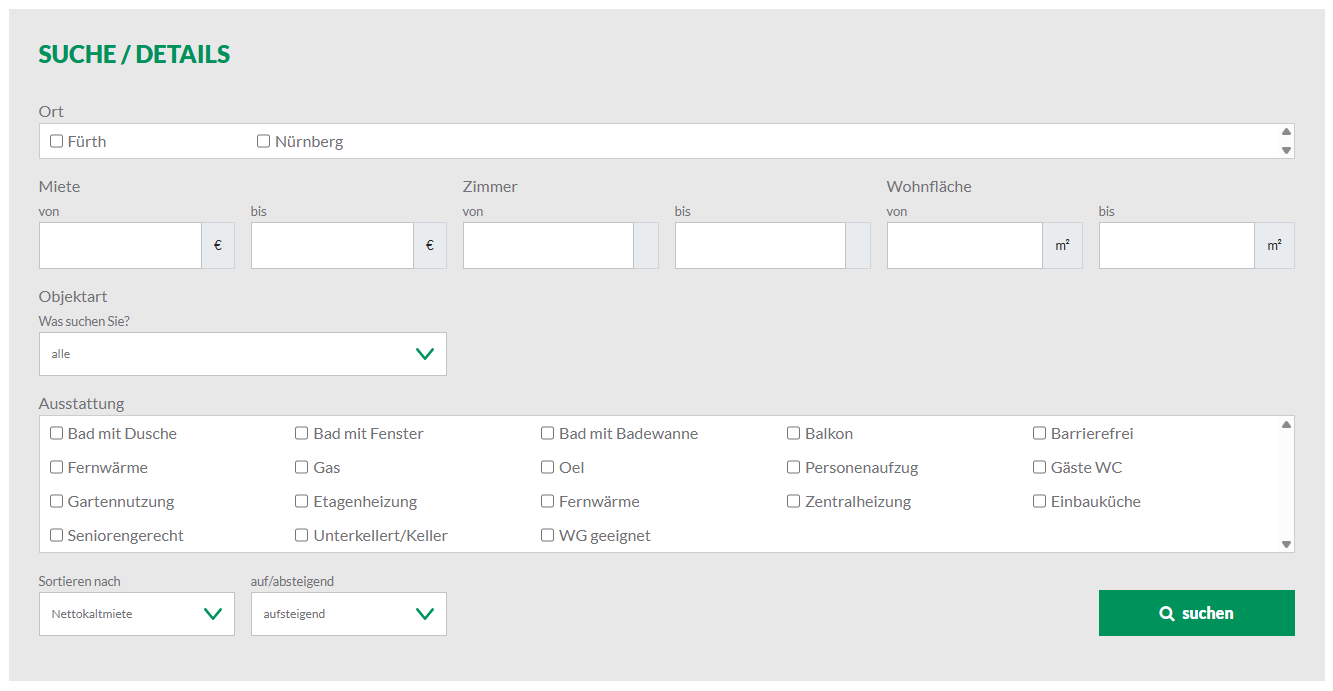Click the green suchen search button
Image resolution: width=1333 pixels, height=691 pixels.
tap(1196, 613)
